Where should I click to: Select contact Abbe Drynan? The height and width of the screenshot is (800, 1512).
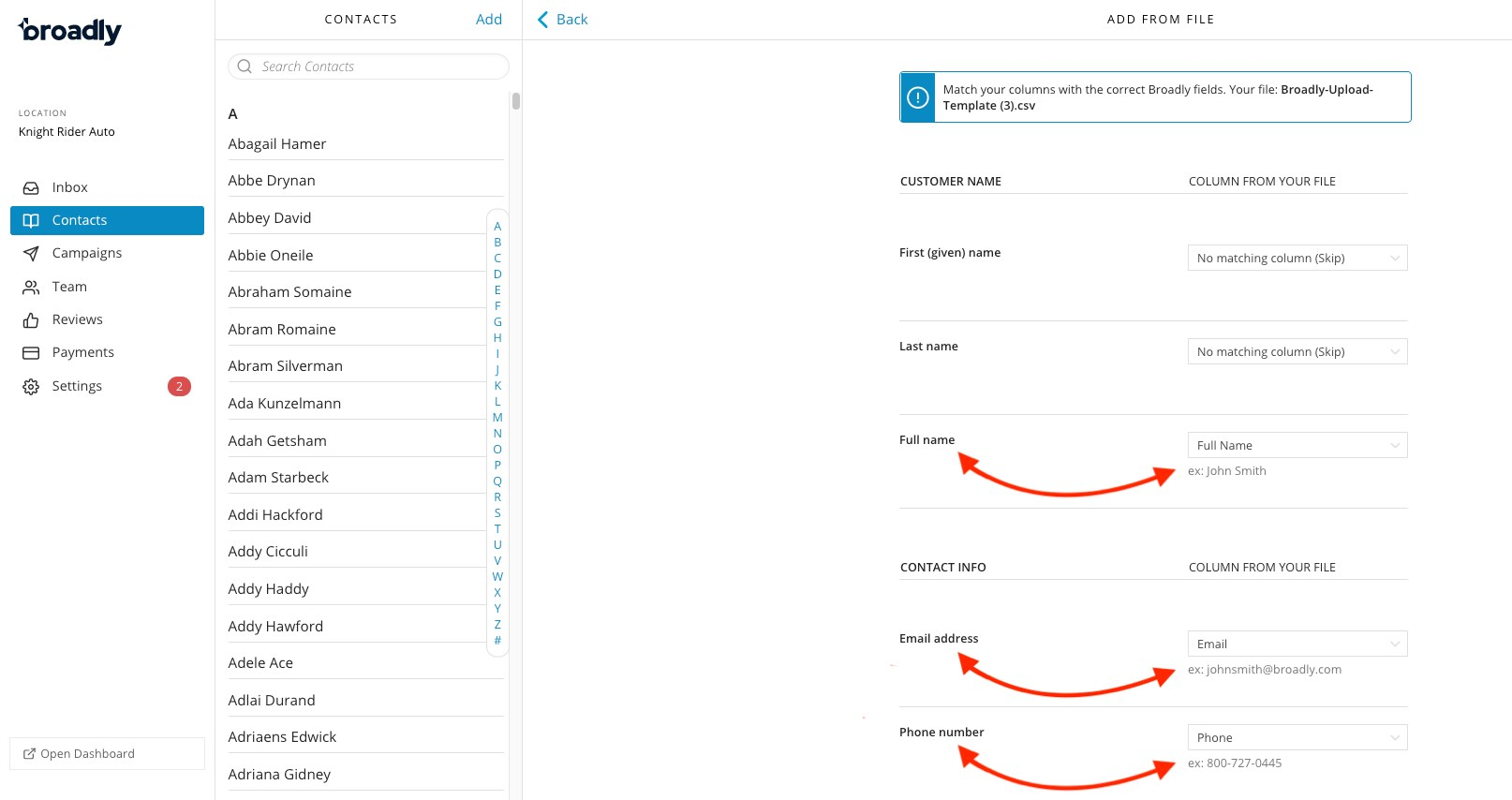(x=365, y=180)
